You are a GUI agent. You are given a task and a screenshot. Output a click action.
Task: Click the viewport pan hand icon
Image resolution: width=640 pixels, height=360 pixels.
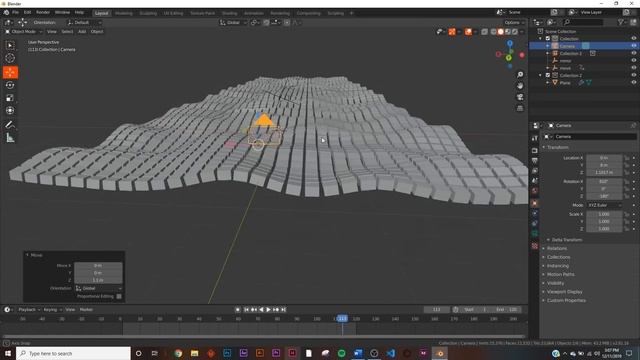(x=520, y=86)
